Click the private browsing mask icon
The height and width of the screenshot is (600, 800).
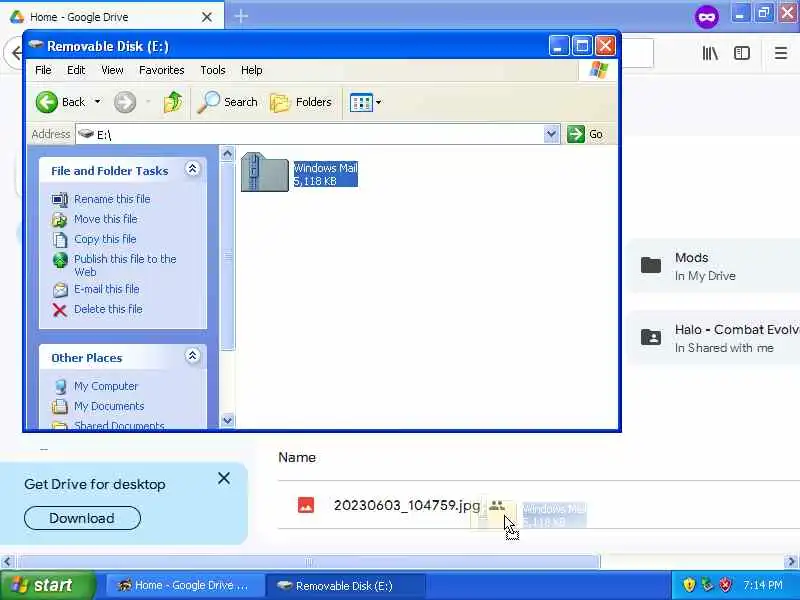[707, 17]
